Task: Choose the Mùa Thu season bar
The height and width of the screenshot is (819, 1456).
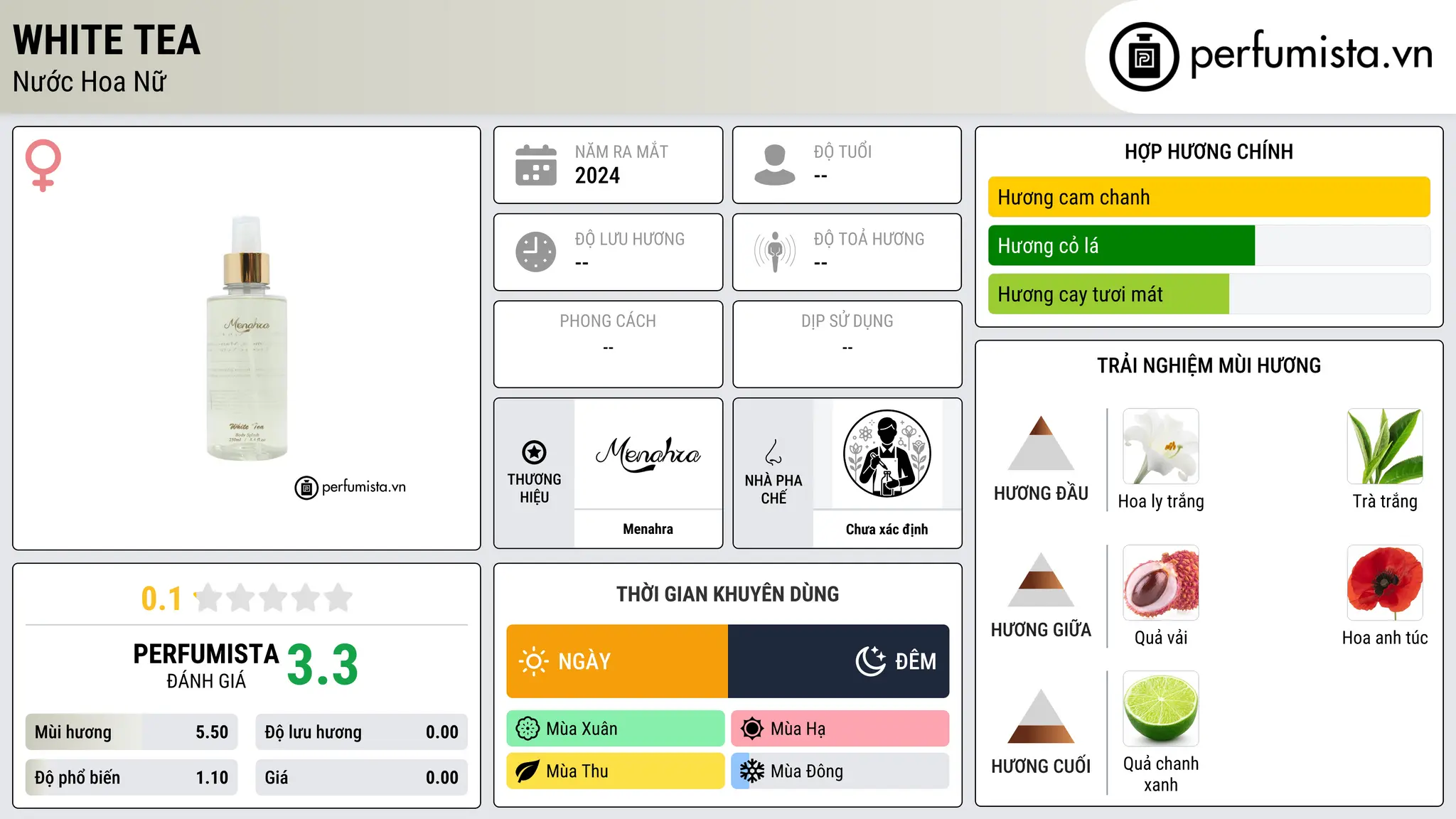Action: pyautogui.click(x=616, y=771)
